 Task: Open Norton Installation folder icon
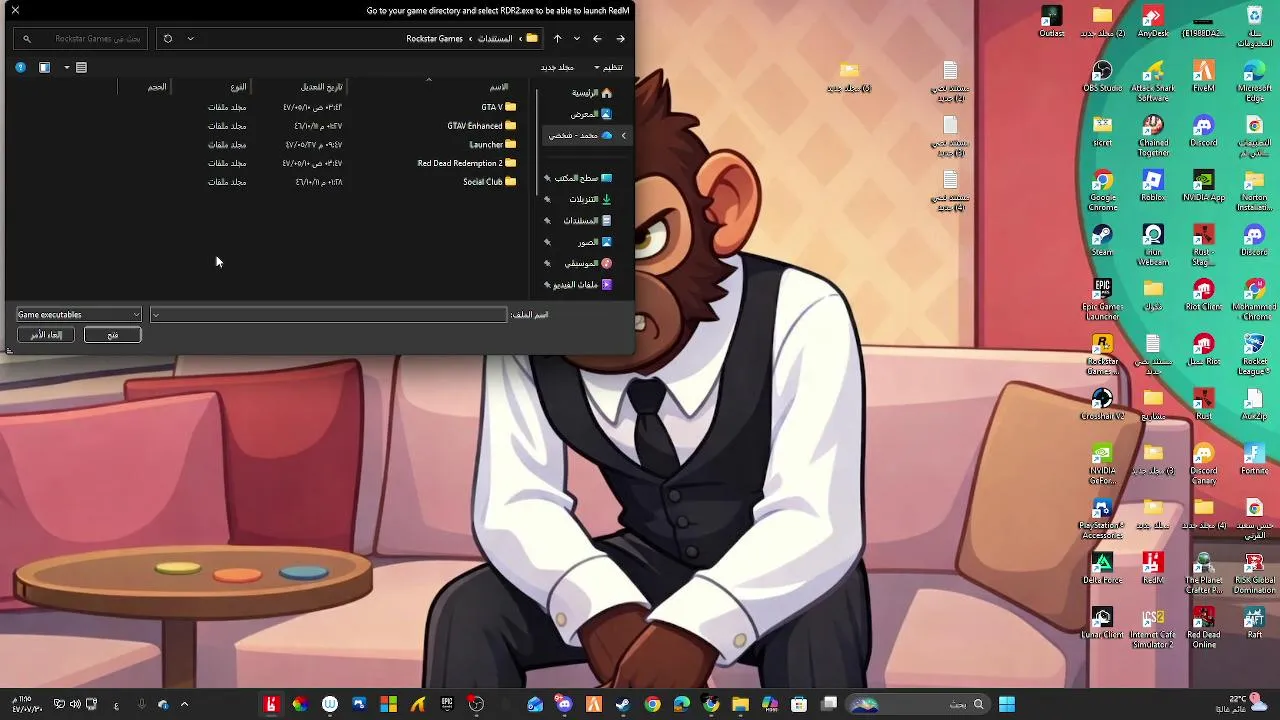[1254, 191]
